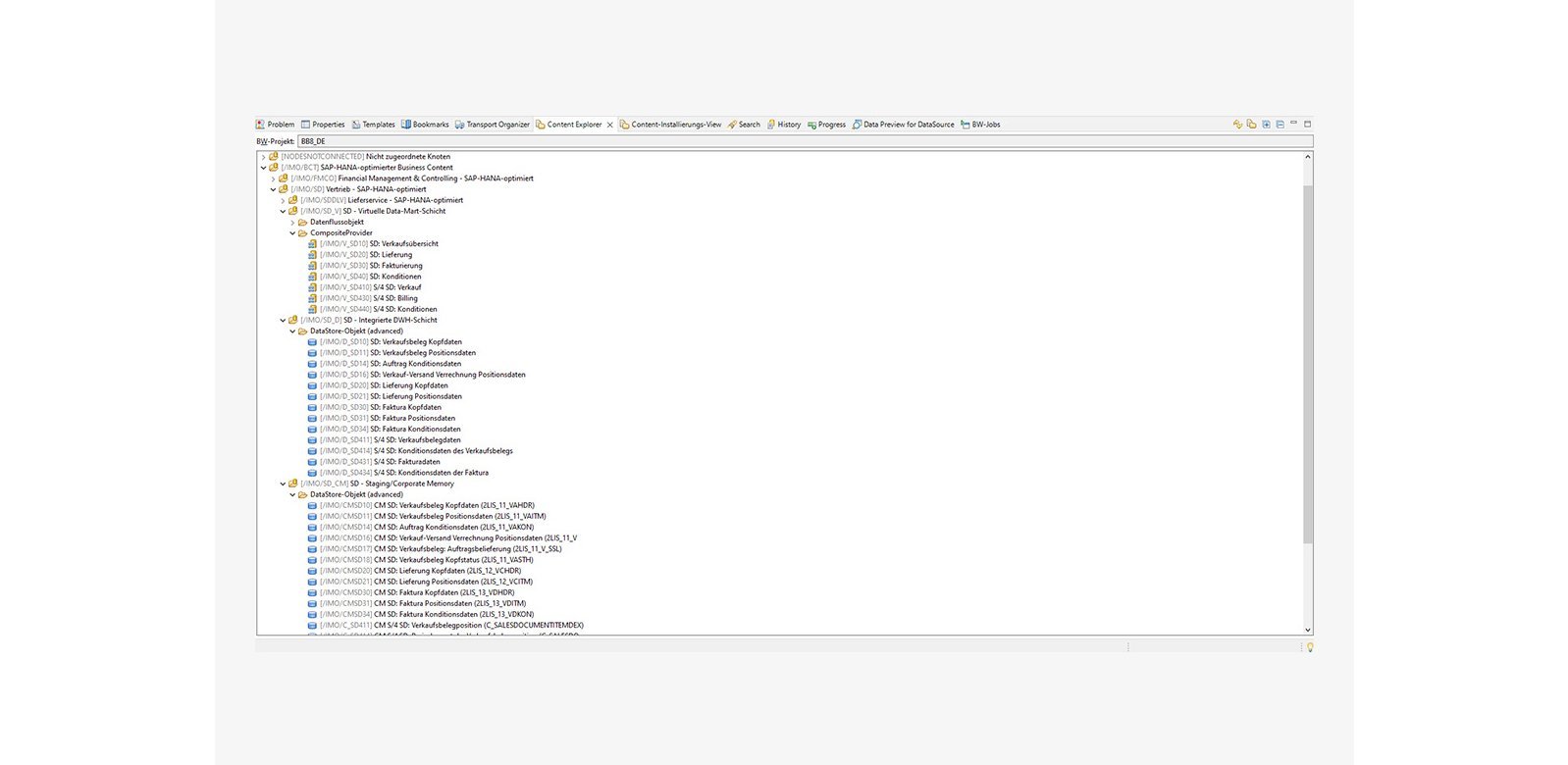Click the yellow content folder toolbar icon

tap(1251, 125)
